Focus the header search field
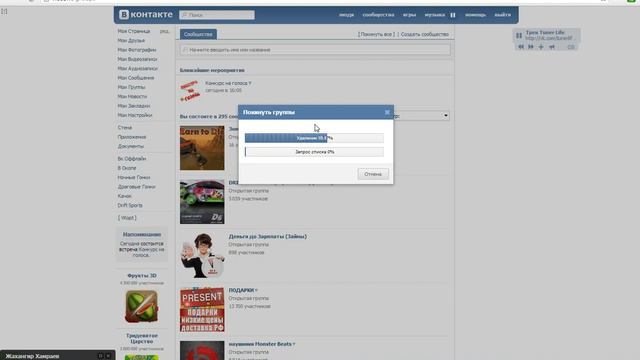Screen dimensions: 640x360 point(217,15)
